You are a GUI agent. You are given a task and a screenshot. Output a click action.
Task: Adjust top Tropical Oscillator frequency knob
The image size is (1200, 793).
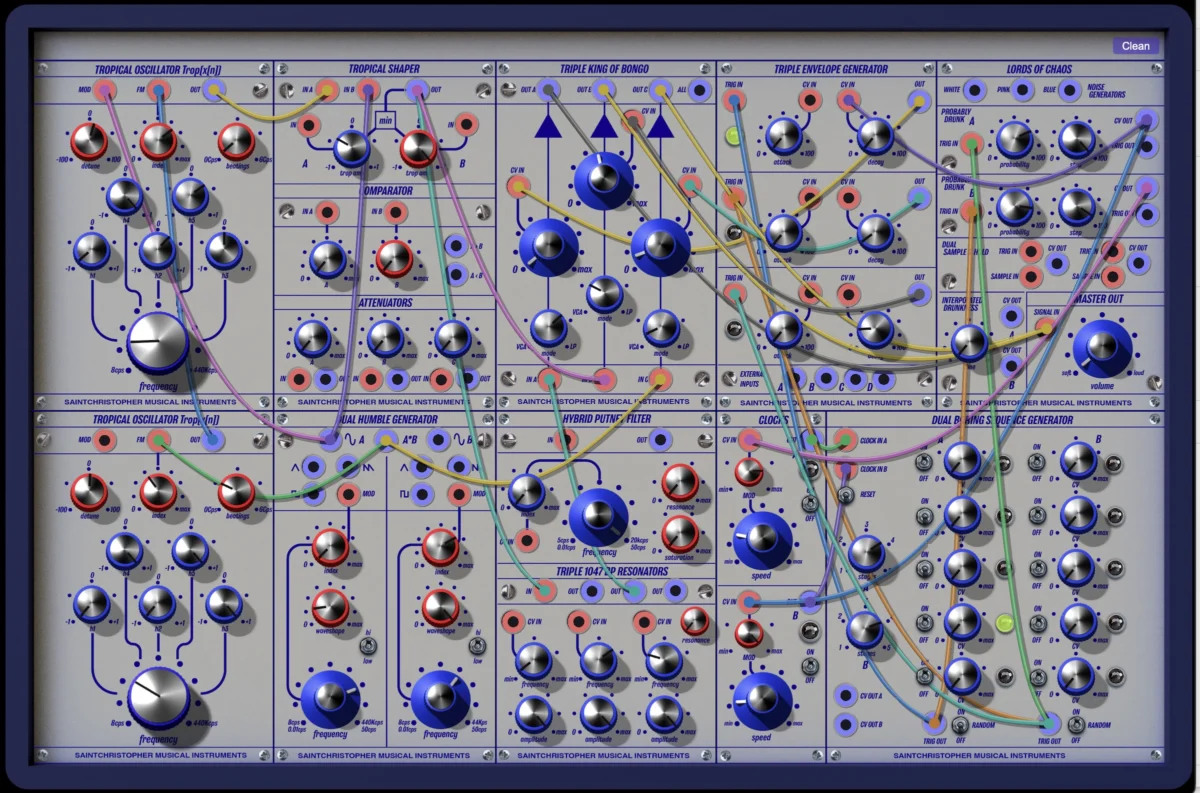[158, 342]
